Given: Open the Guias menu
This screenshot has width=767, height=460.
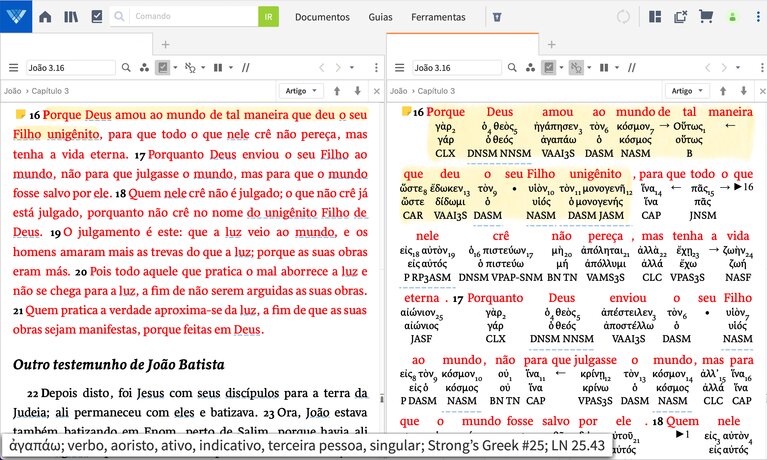Looking at the screenshot, I should point(380,17).
